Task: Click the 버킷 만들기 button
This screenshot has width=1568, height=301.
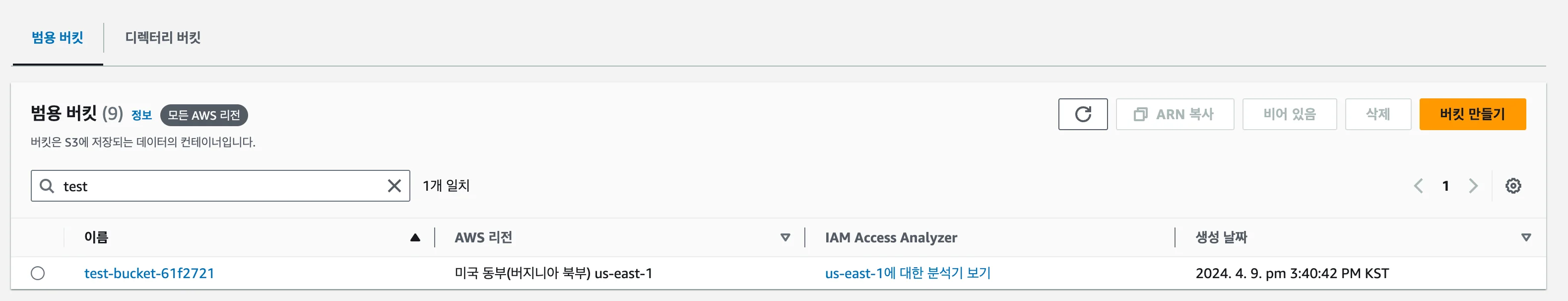Action: 1472,113
